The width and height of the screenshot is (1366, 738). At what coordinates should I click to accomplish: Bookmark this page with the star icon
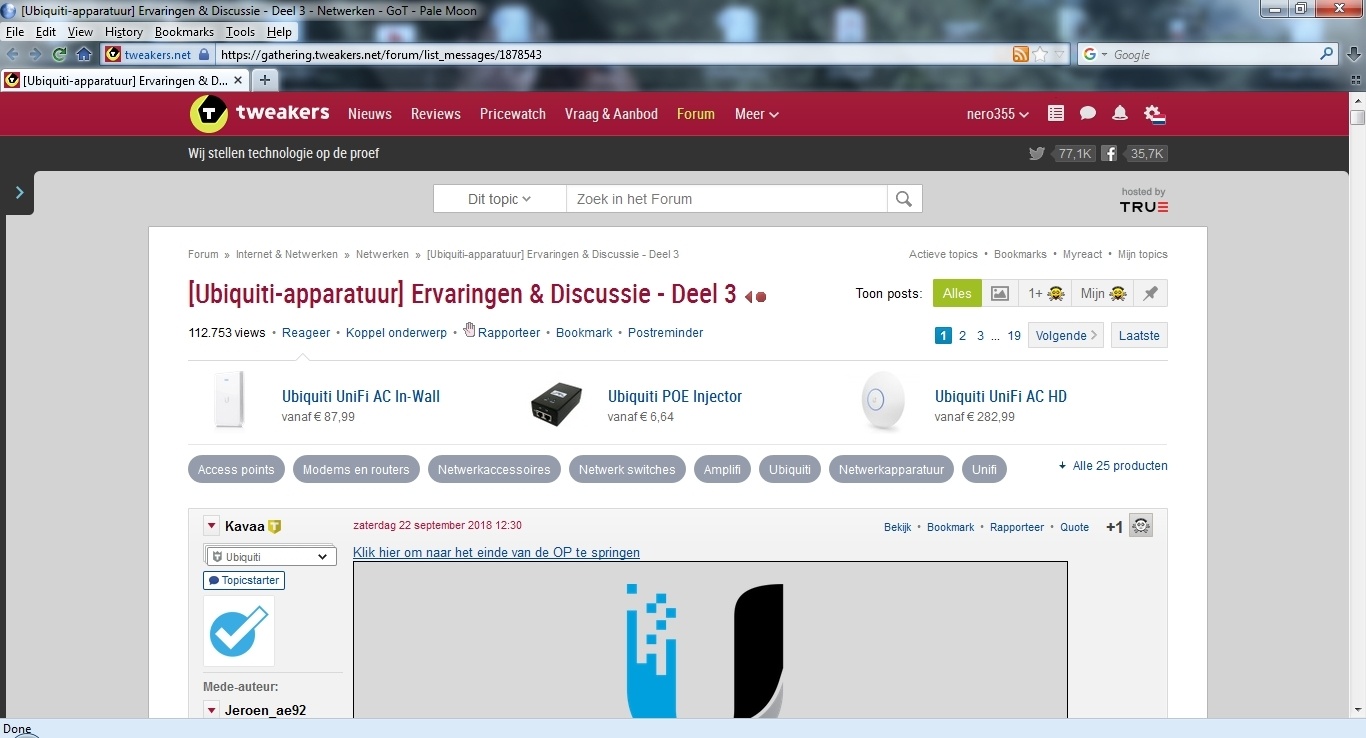pos(1040,54)
